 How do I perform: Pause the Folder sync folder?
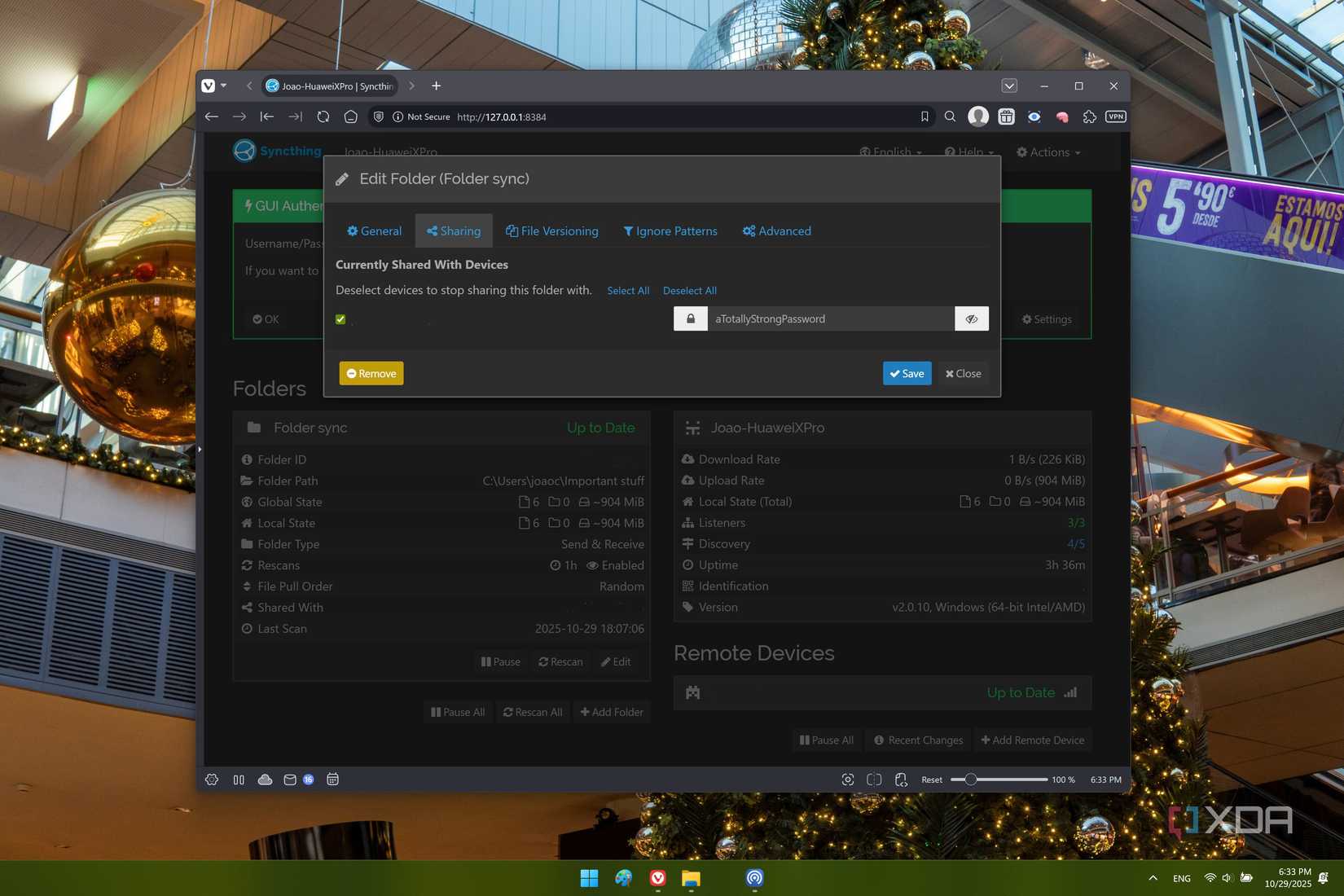tap(500, 661)
